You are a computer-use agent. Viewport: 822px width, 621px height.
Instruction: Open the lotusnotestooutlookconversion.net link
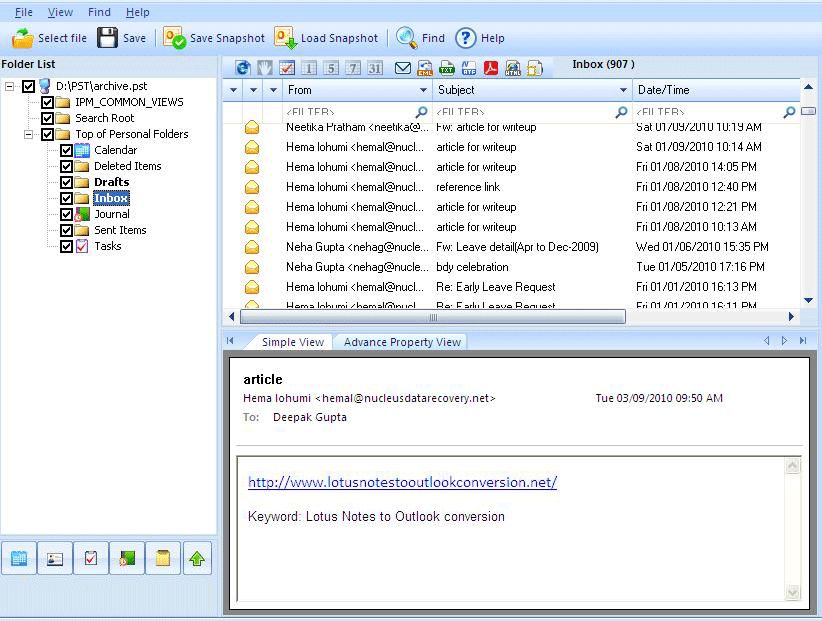click(x=402, y=482)
